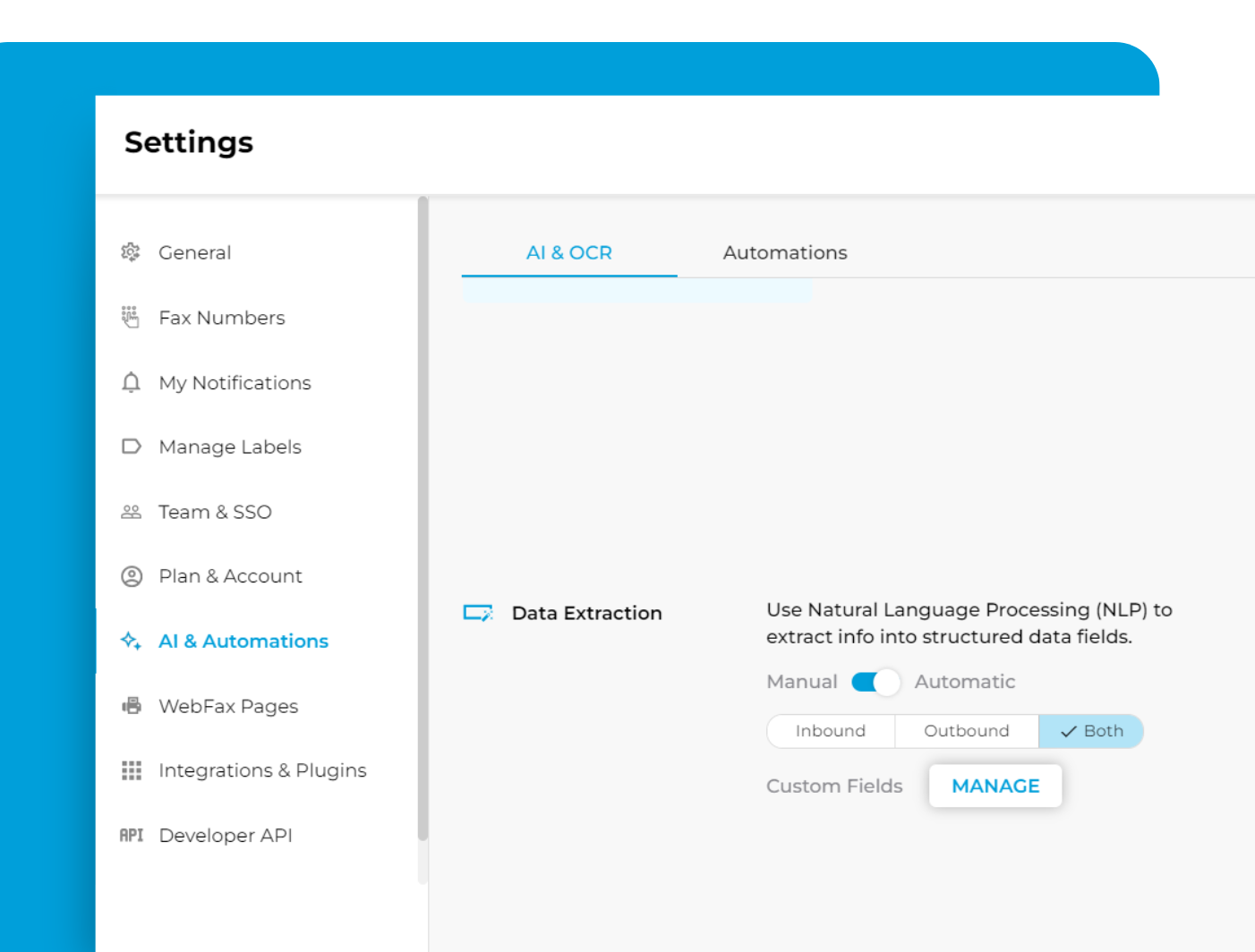Select the Inbound option
Screen dimensions: 1255x952
pos(830,731)
